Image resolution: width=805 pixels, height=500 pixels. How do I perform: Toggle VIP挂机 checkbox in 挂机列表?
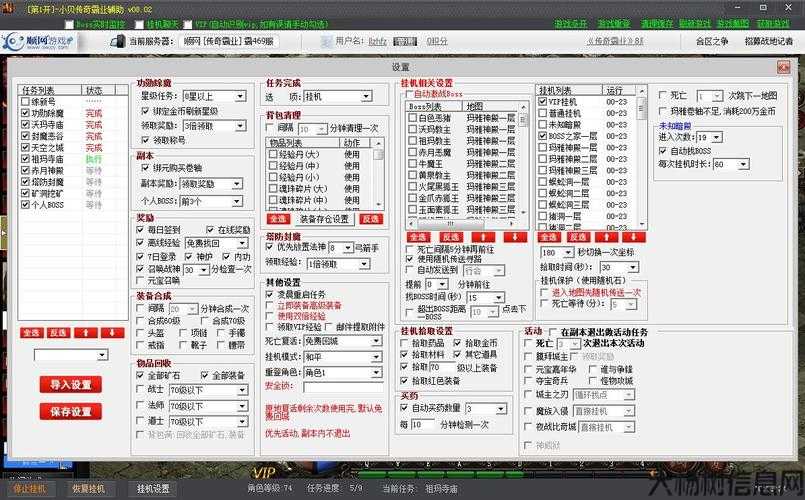coord(543,102)
